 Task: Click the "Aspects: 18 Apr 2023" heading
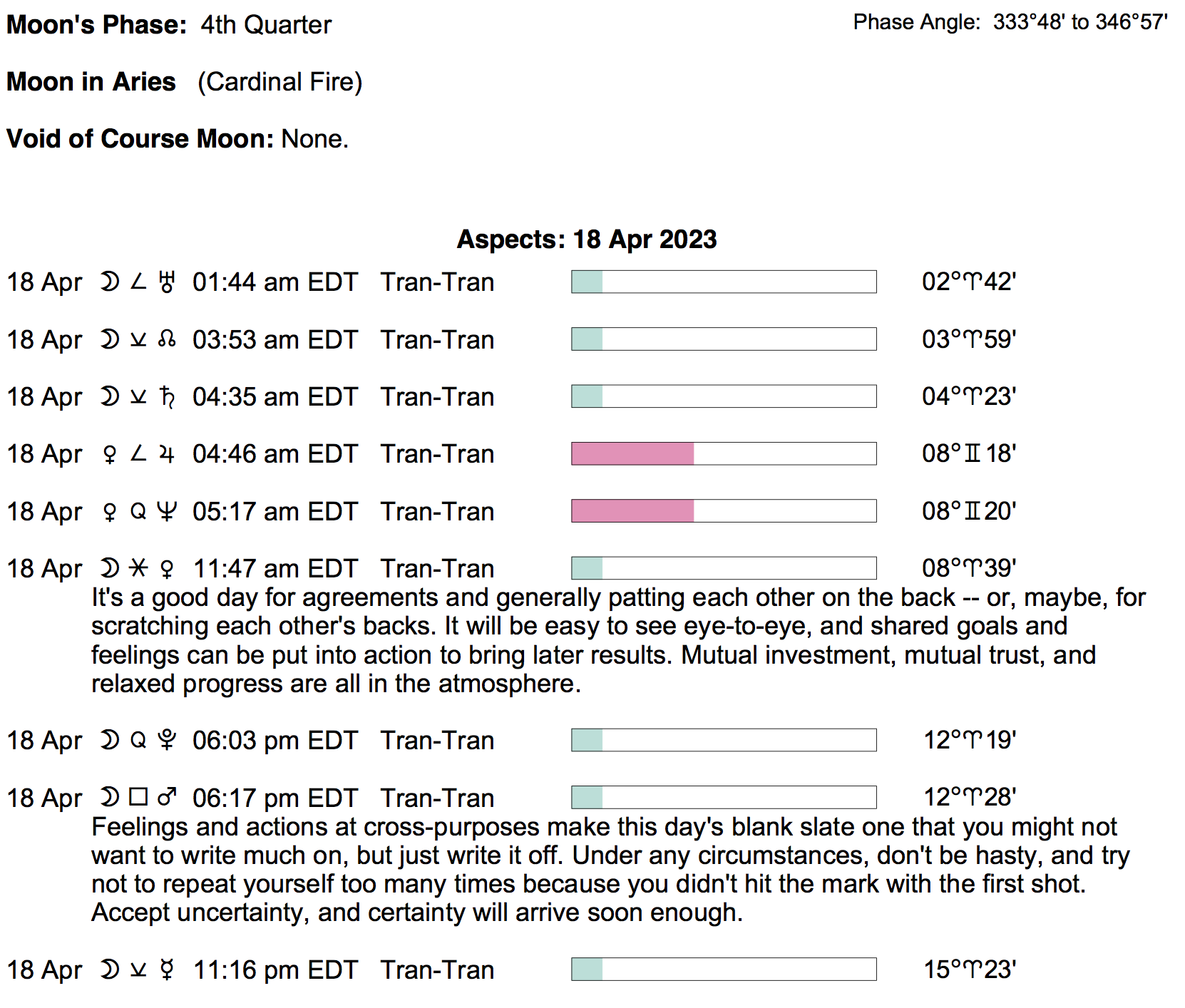[586, 240]
